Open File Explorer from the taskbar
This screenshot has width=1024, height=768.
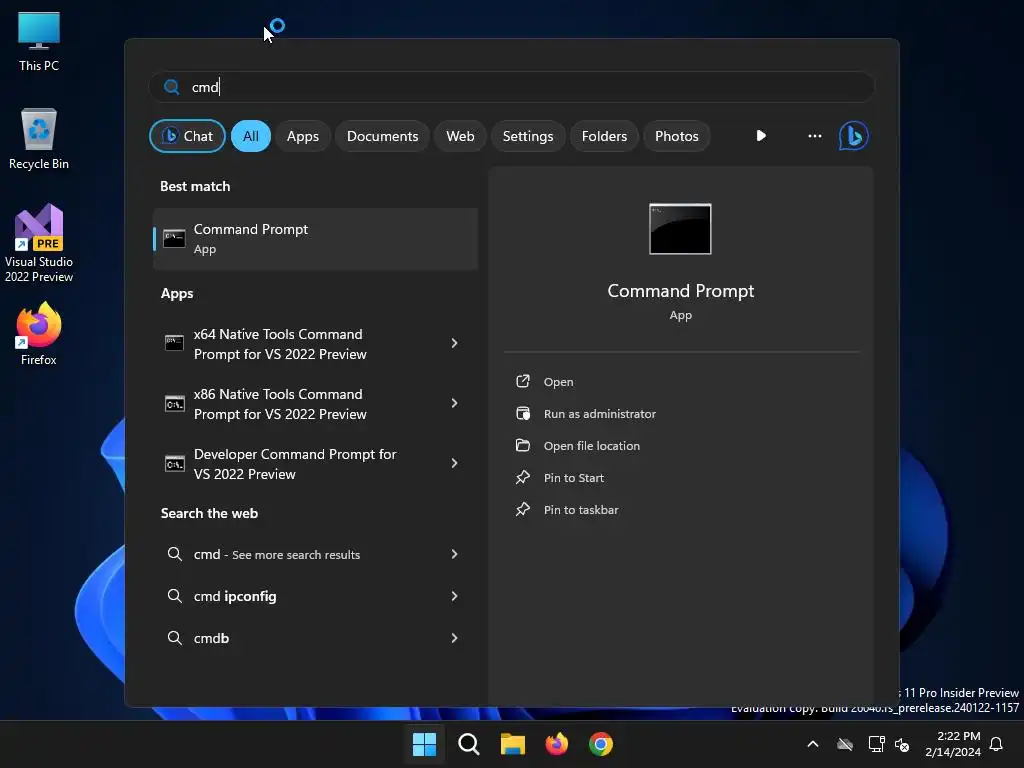coord(513,744)
